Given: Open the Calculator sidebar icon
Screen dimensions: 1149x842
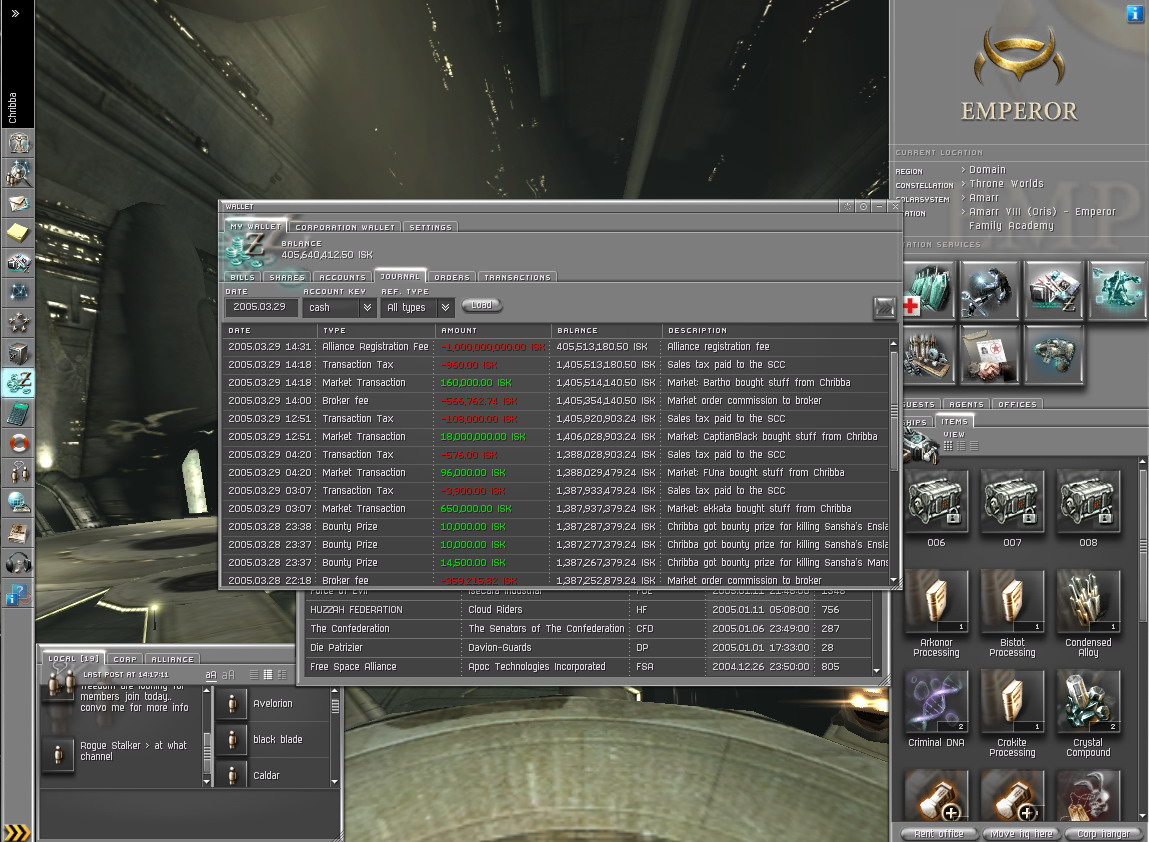Looking at the screenshot, I should [18, 413].
